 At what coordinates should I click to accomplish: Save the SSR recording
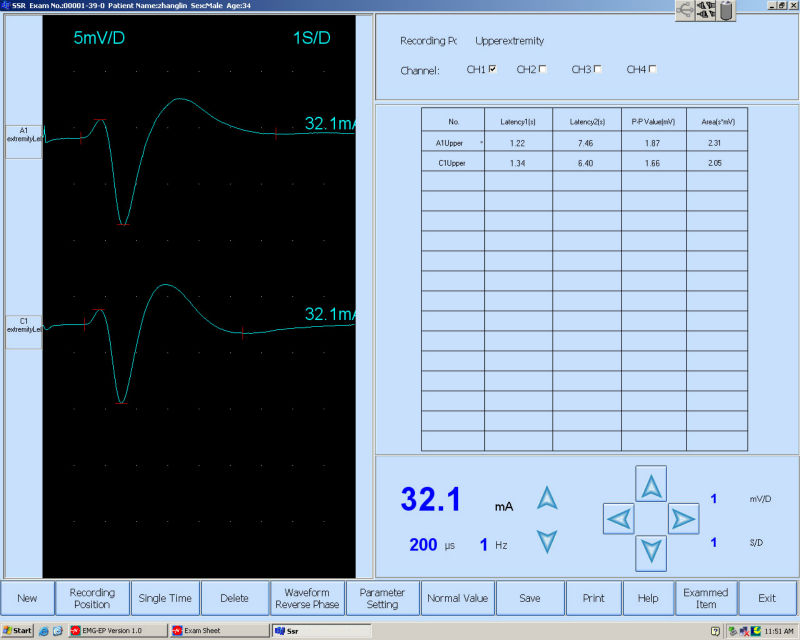[530, 598]
